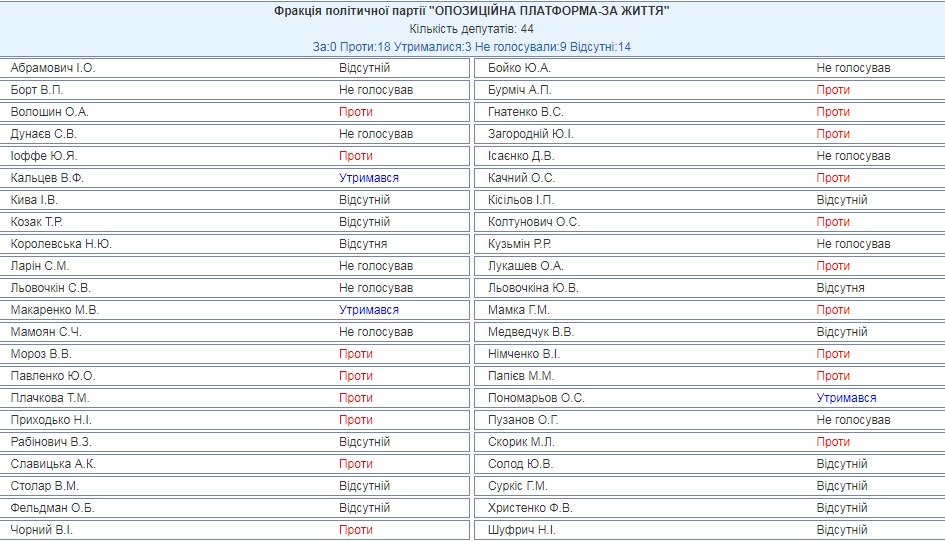Click the name Бойко Ю.А.

(519, 68)
